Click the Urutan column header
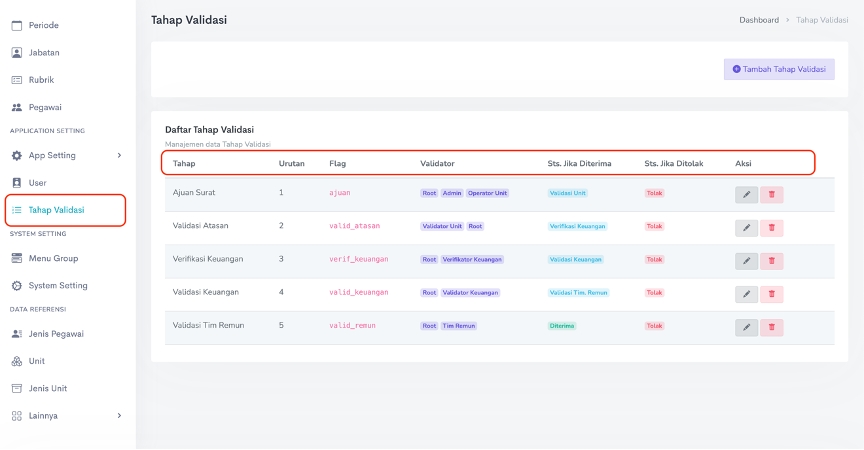 pyautogui.click(x=291, y=162)
